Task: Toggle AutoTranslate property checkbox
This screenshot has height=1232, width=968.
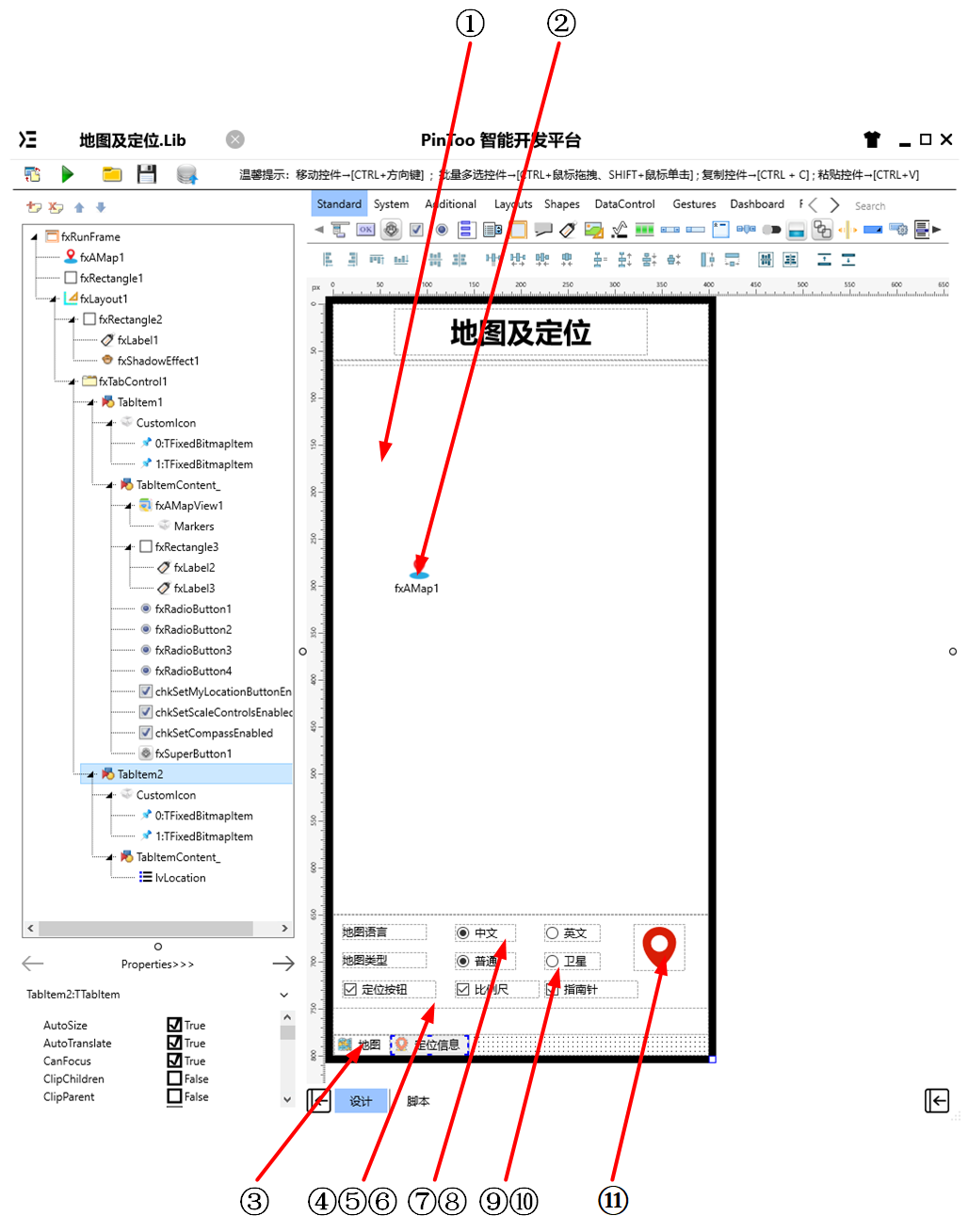Action: tap(174, 1043)
